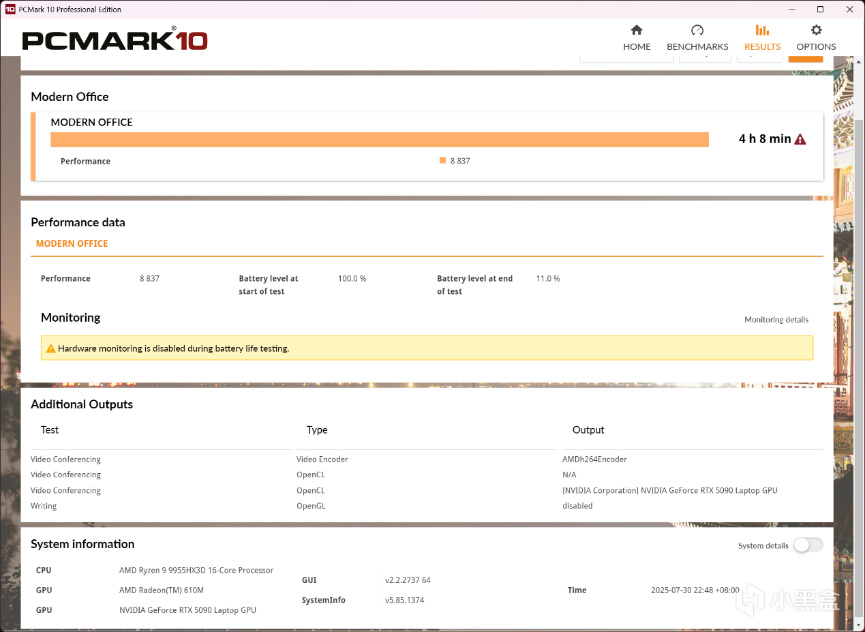Select the Results bar chart icon
The height and width of the screenshot is (632, 865).
click(762, 31)
